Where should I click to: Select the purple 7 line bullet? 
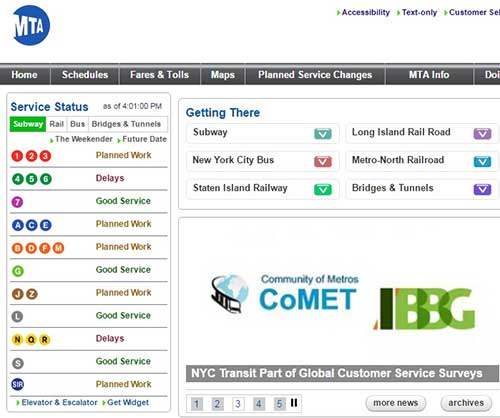pos(17,202)
